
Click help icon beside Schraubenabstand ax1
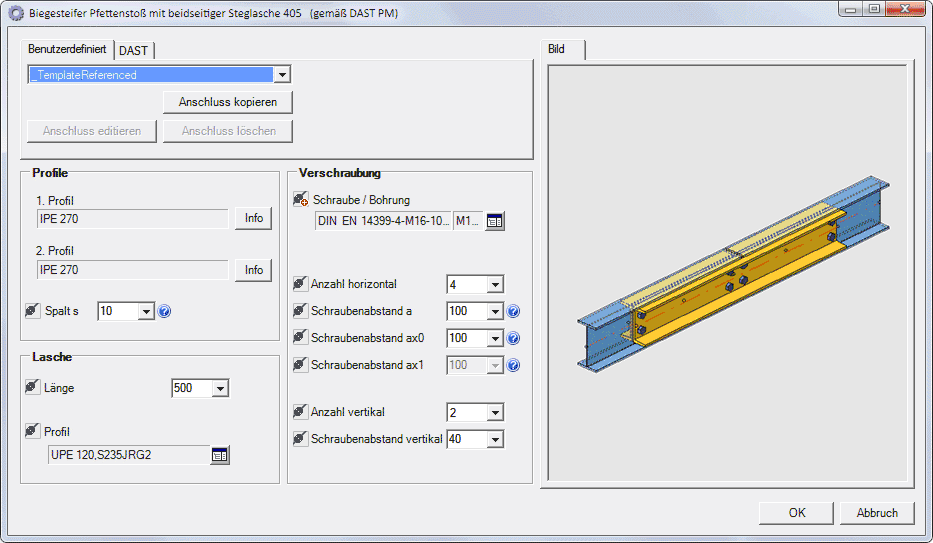point(513,365)
